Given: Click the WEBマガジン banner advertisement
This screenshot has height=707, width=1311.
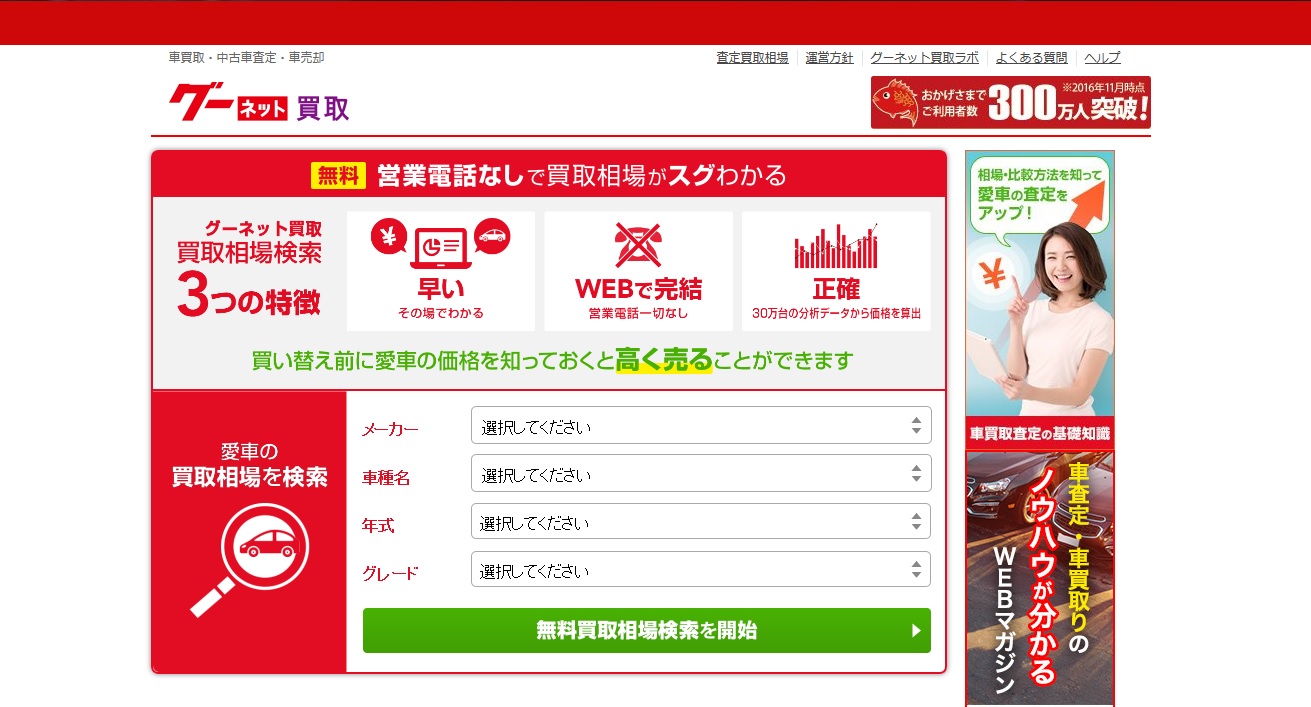Looking at the screenshot, I should pos(1039,580).
